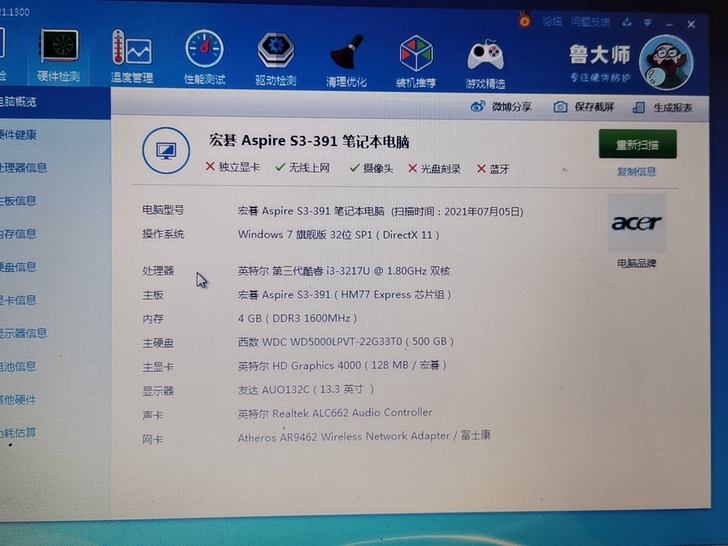This screenshot has width=728, height=546.
Task: Click the title 宏碁 Aspire S3-391 笔记本电脑
Action: pos(309,141)
